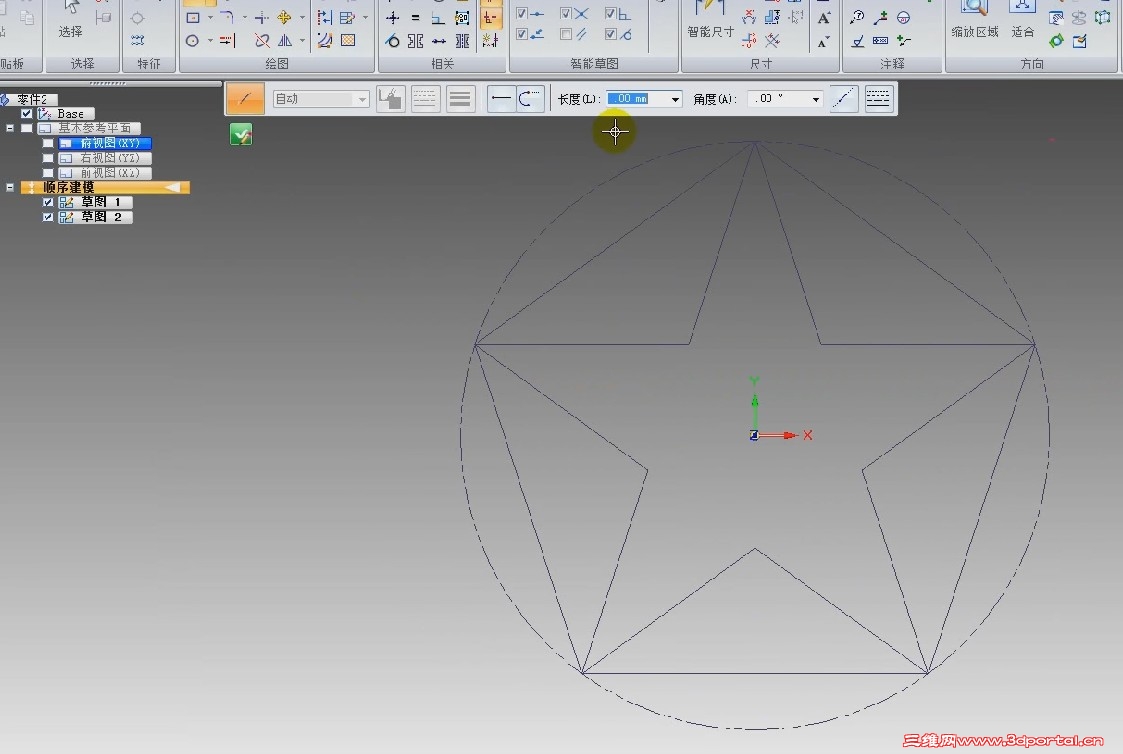Apply the Tangent relationship constraint
1123x754 pixels.
[392, 41]
